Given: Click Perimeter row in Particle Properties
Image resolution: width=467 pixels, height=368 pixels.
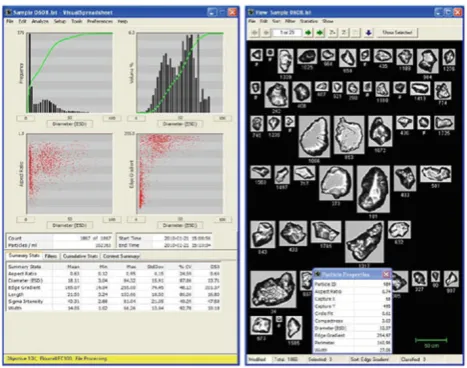Looking at the screenshot, I should [352, 343].
